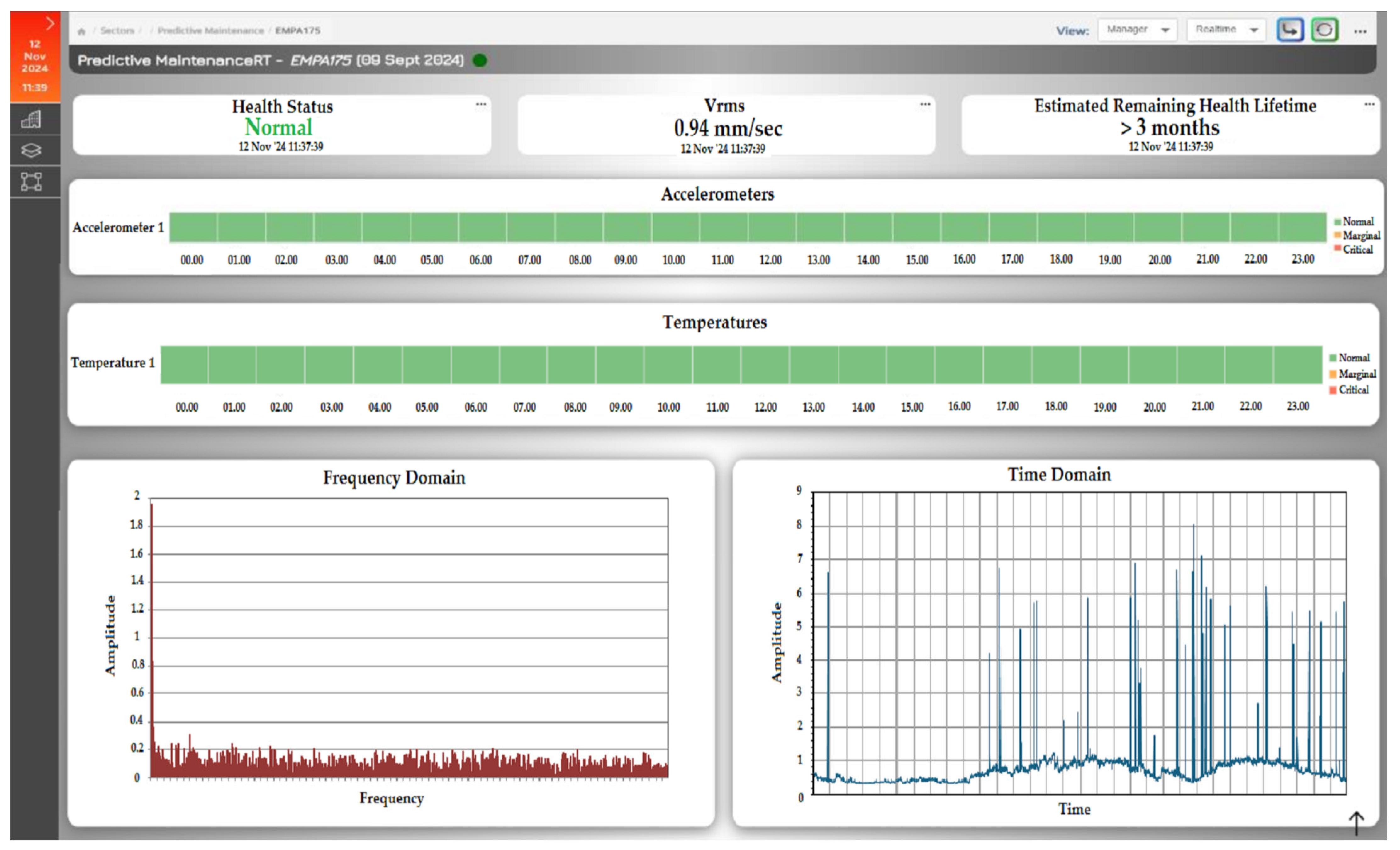Open the layers sidebar icon
1400x850 pixels.
pos(31,151)
